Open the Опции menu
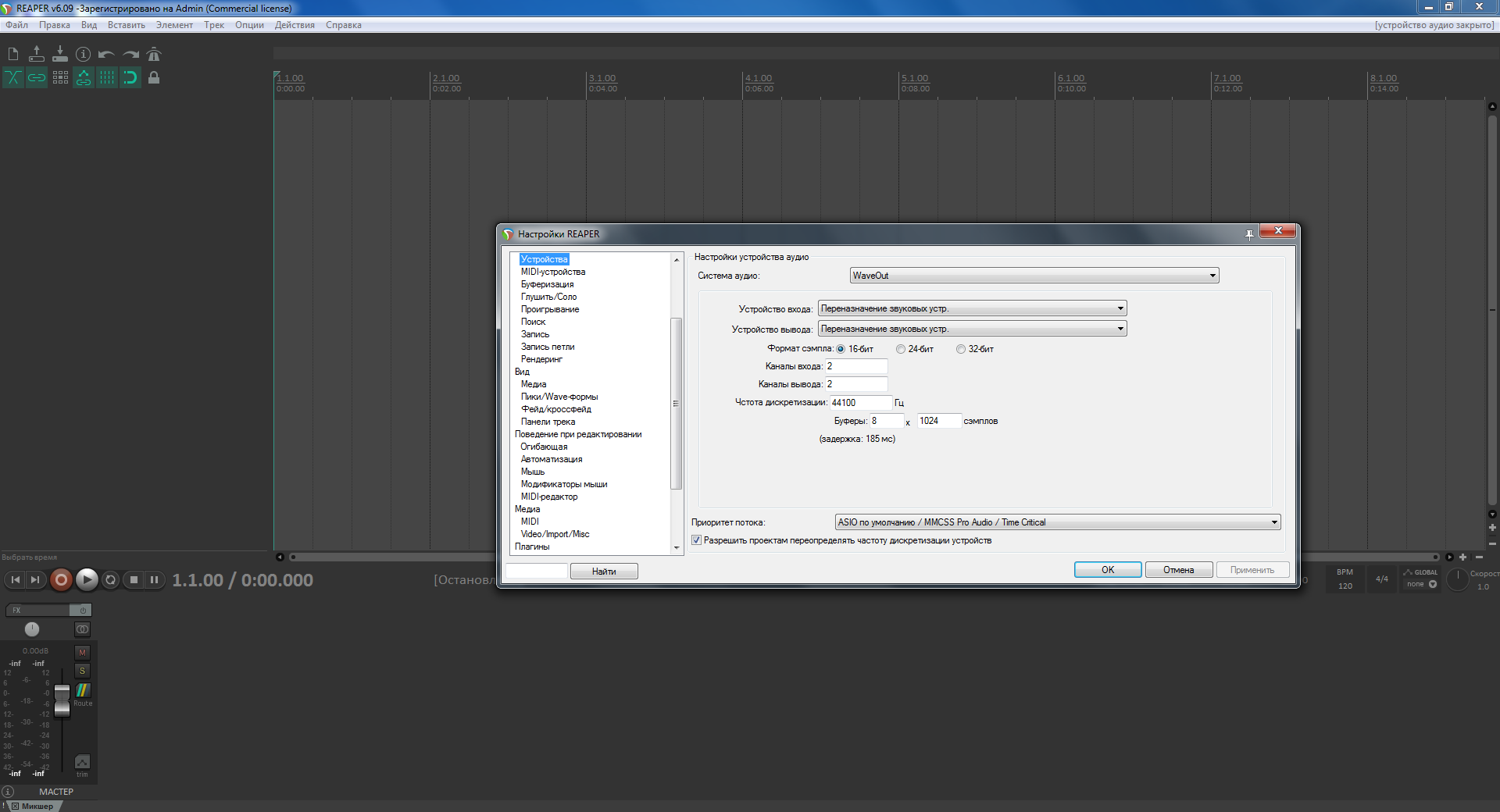This screenshot has height=812, width=1500. (x=249, y=25)
